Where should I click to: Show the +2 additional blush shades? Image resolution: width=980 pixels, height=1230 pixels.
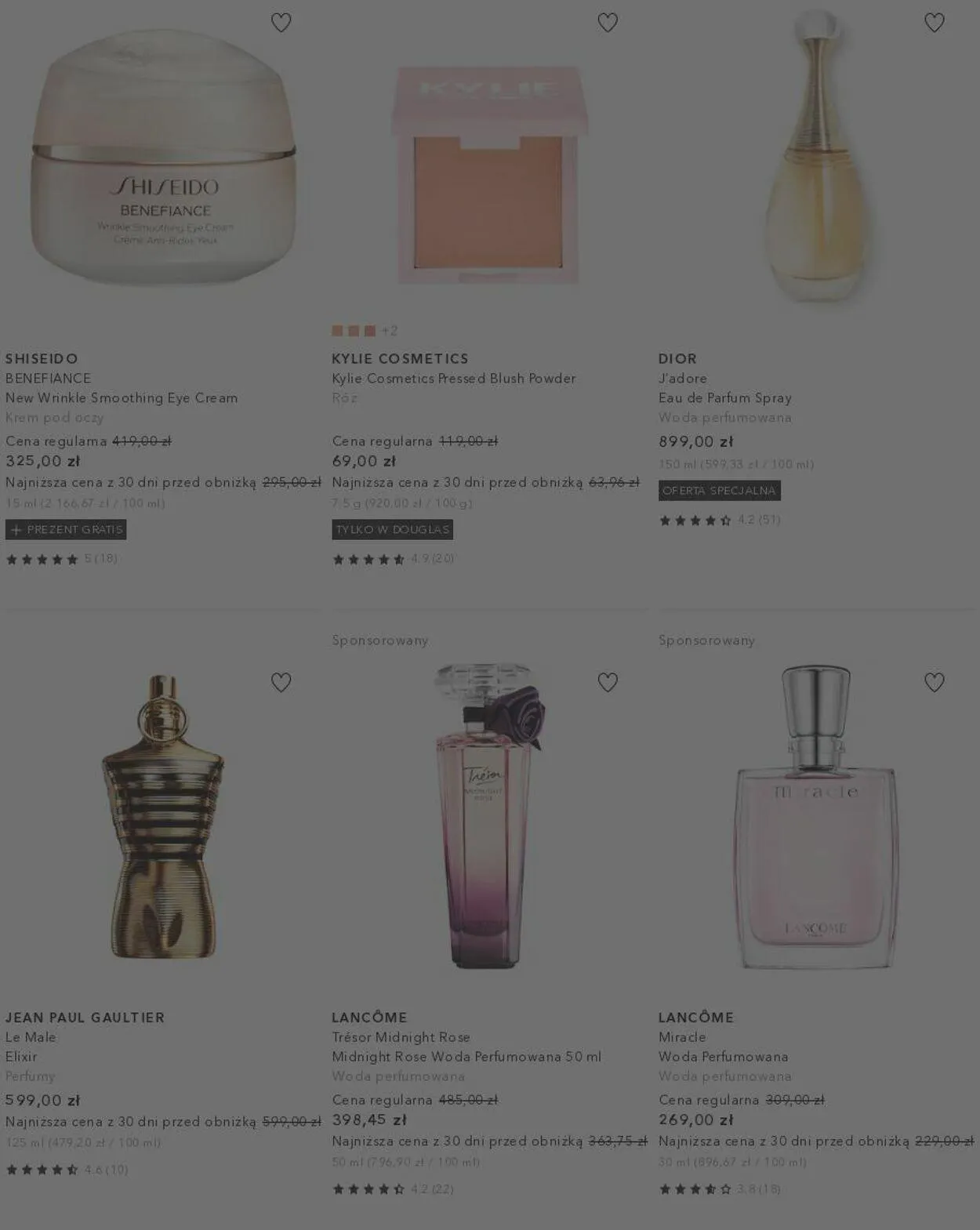click(x=390, y=331)
